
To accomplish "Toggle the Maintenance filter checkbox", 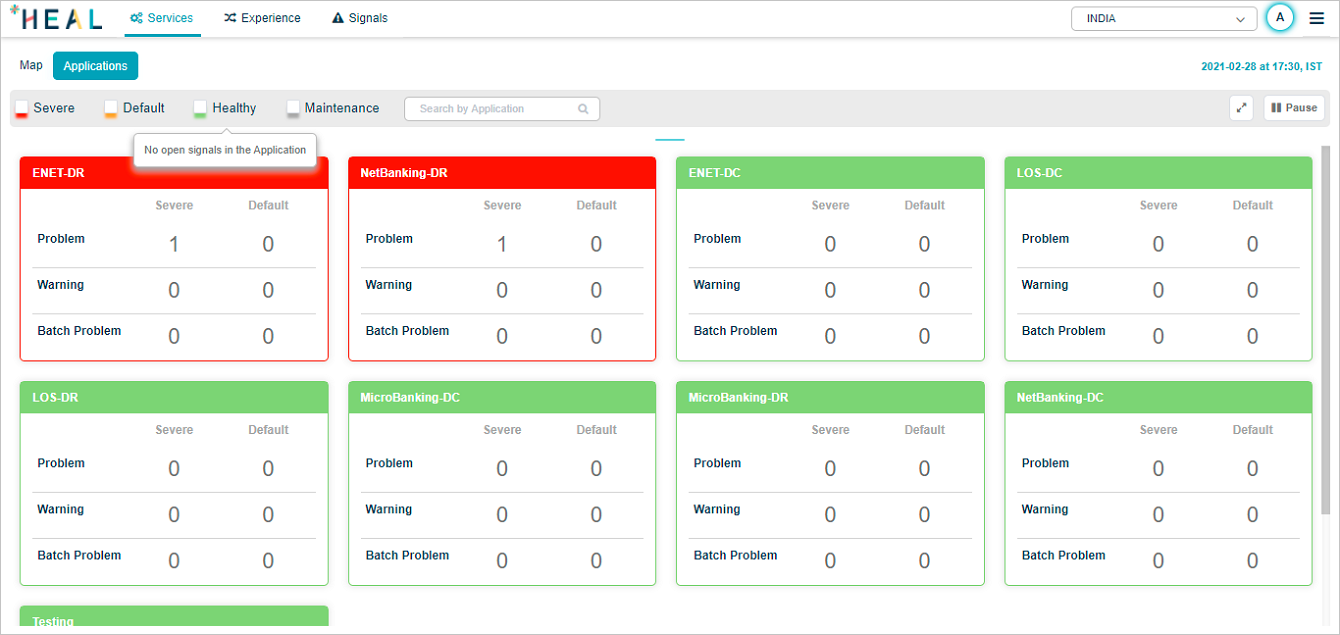I will 293,108.
